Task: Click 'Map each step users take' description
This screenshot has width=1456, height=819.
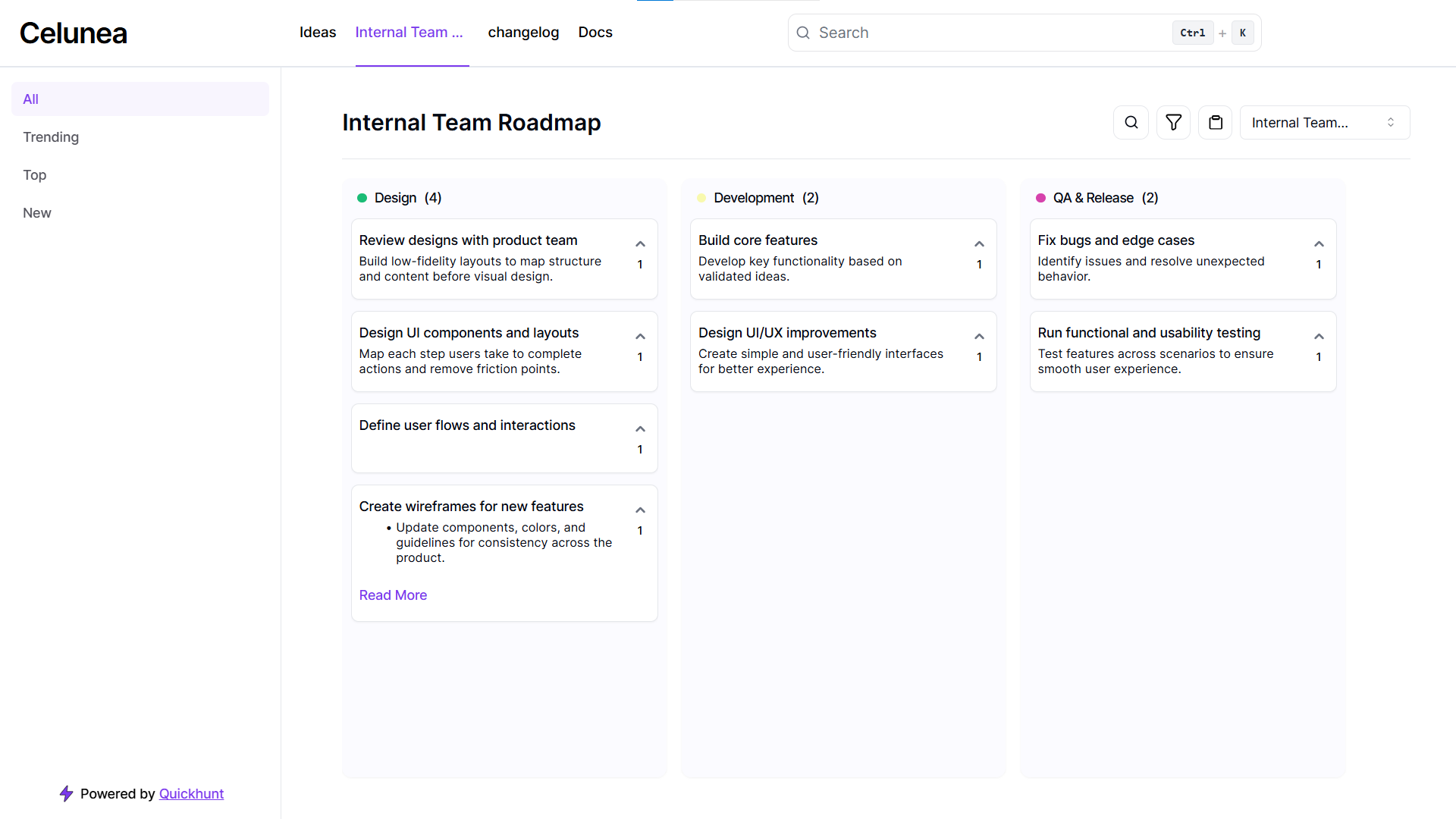Action: [470, 361]
